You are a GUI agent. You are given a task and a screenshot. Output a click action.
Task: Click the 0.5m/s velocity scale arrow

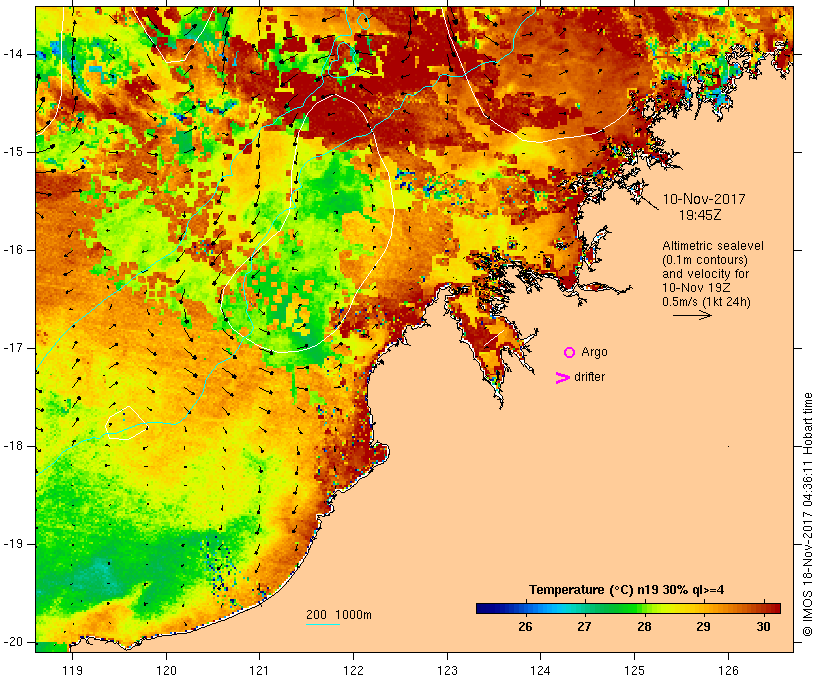coord(692,315)
